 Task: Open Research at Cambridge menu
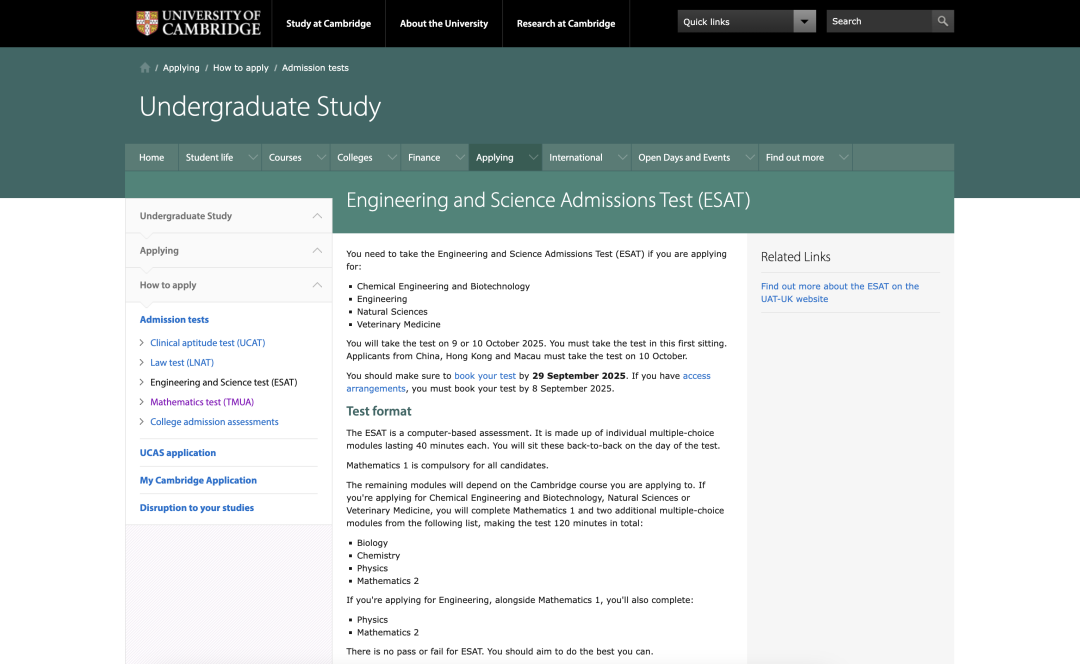pyautogui.click(x=566, y=23)
